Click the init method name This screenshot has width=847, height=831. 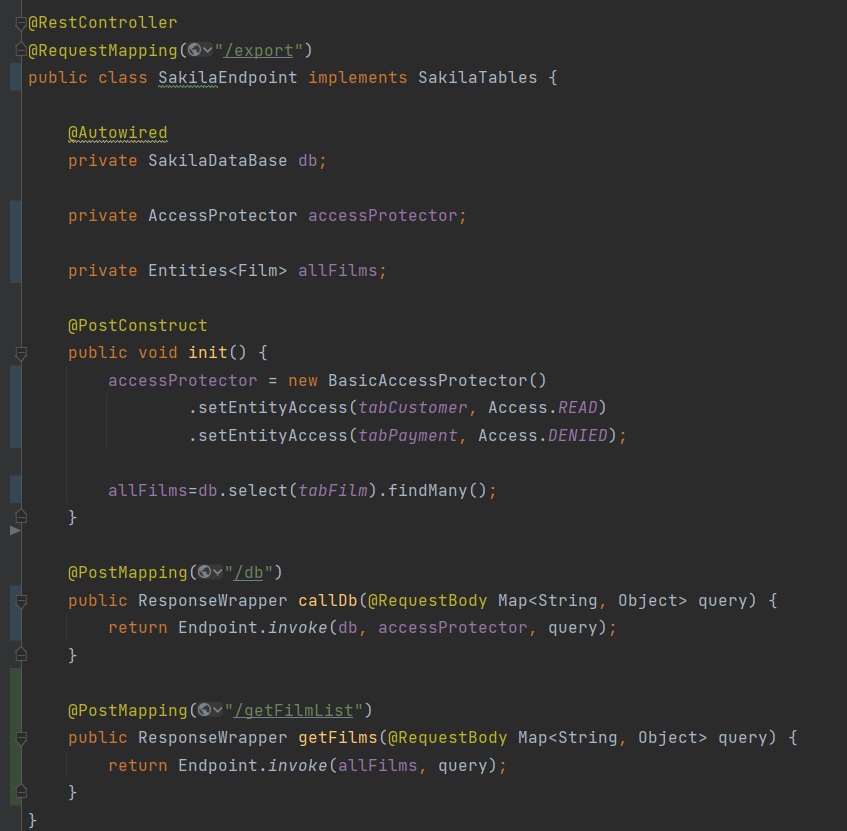point(208,353)
